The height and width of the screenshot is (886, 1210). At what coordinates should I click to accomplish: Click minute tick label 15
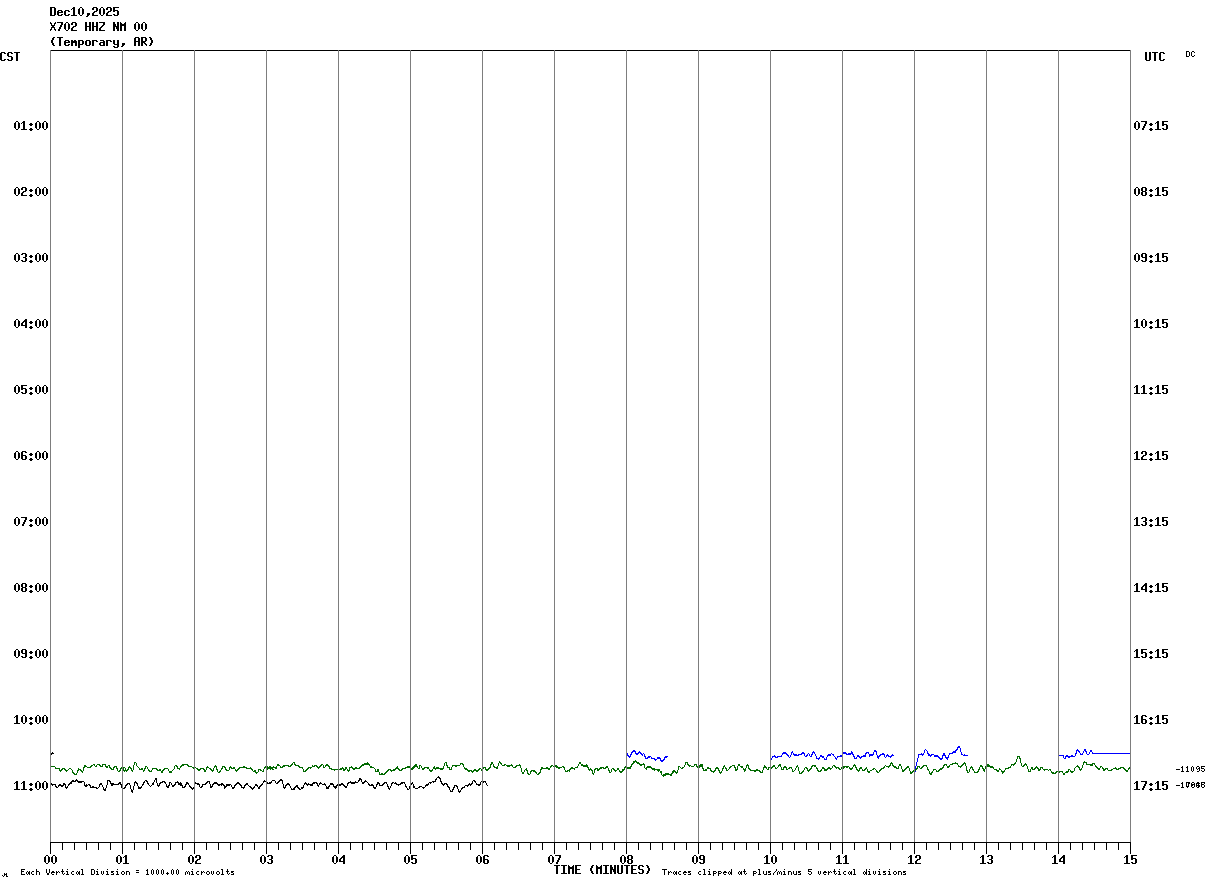[1130, 859]
